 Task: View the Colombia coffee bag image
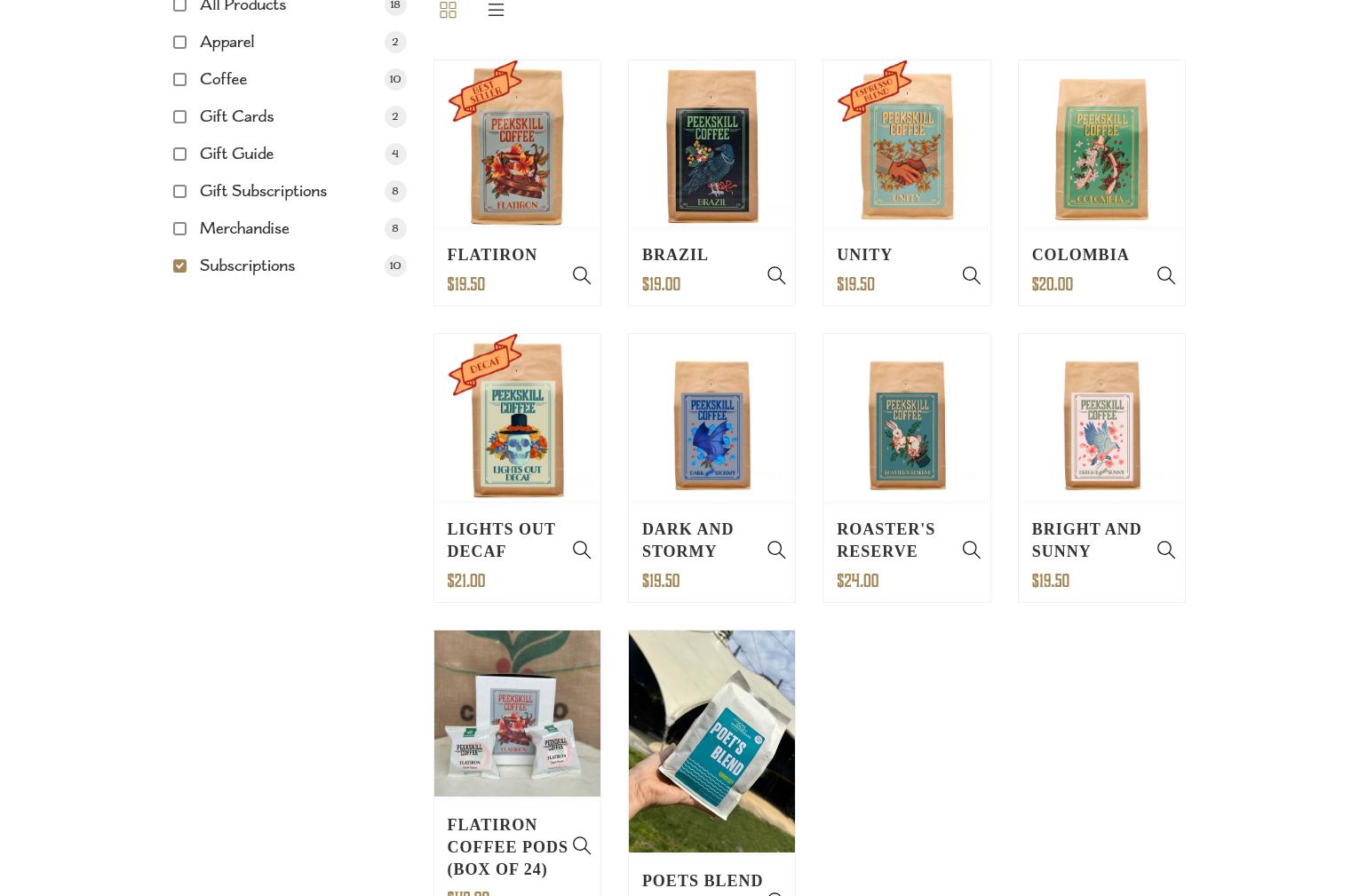[x=1101, y=144]
